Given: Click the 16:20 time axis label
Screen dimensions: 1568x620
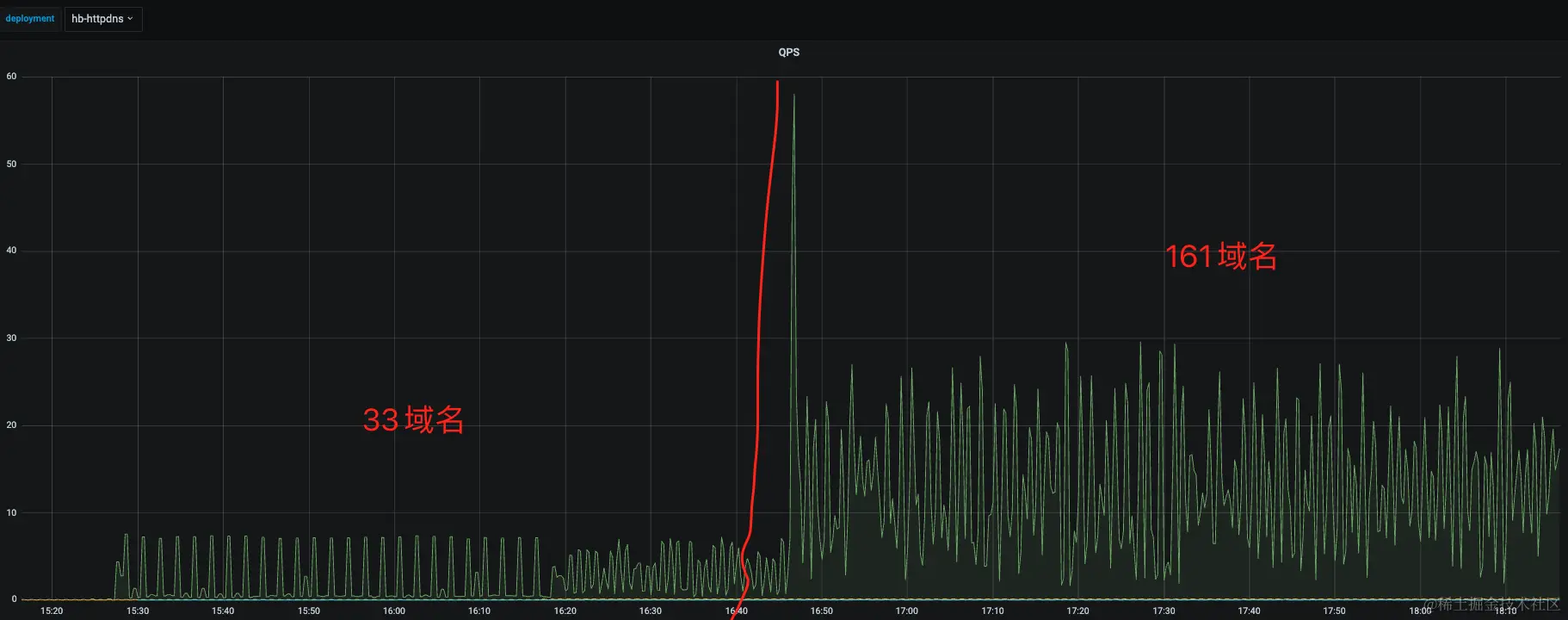Looking at the screenshot, I should [x=565, y=611].
